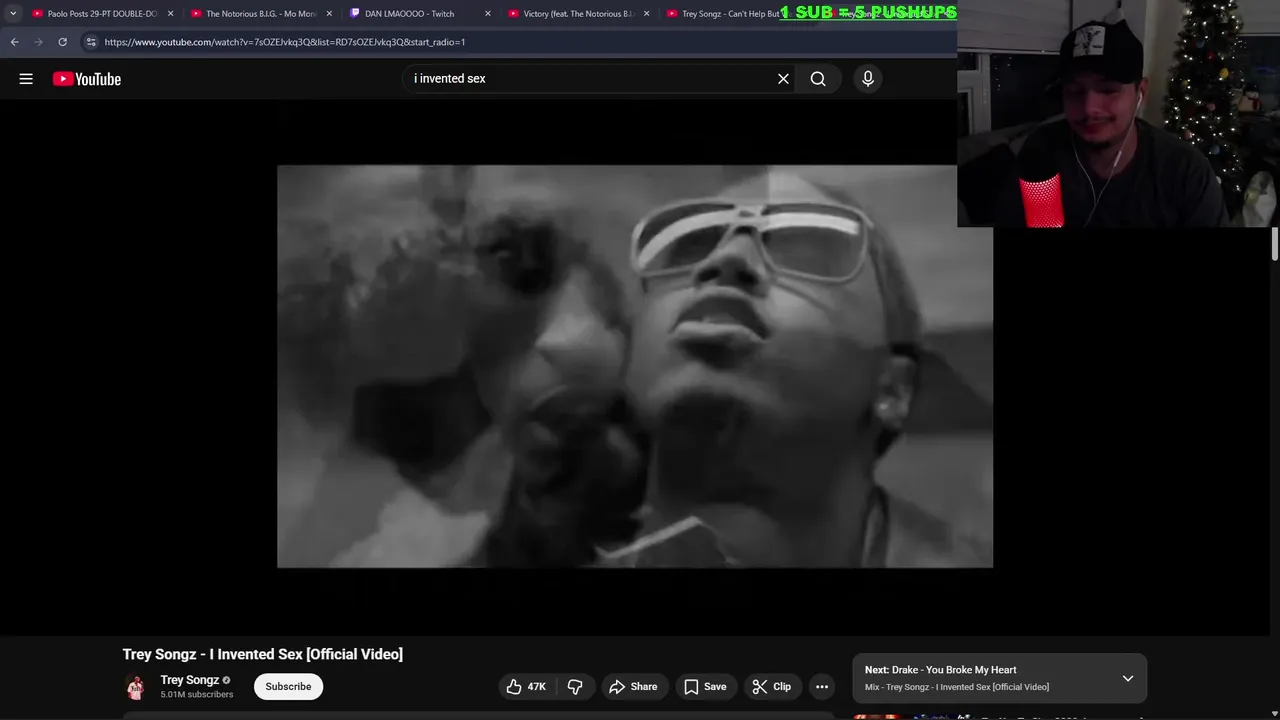Open the YouTube hamburger guide menu

click(26, 79)
